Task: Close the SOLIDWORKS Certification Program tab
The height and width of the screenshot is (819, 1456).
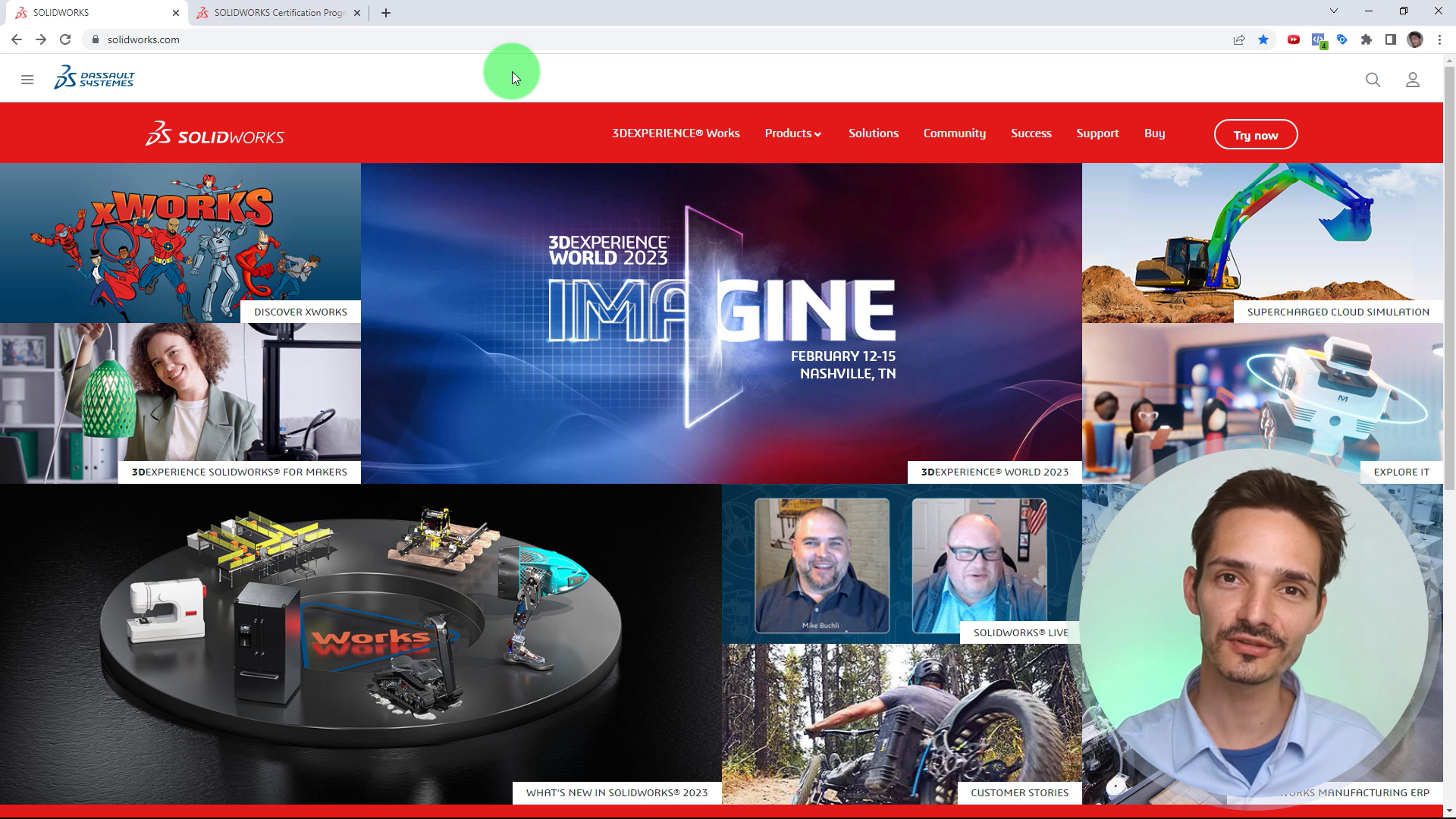Action: [357, 13]
